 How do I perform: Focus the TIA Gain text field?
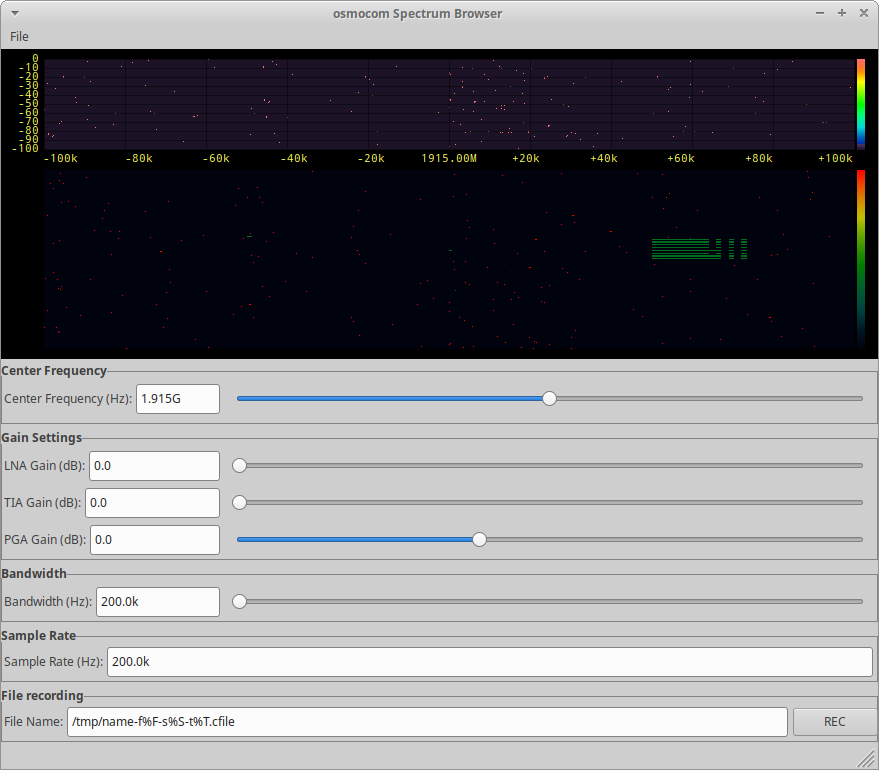pos(152,503)
